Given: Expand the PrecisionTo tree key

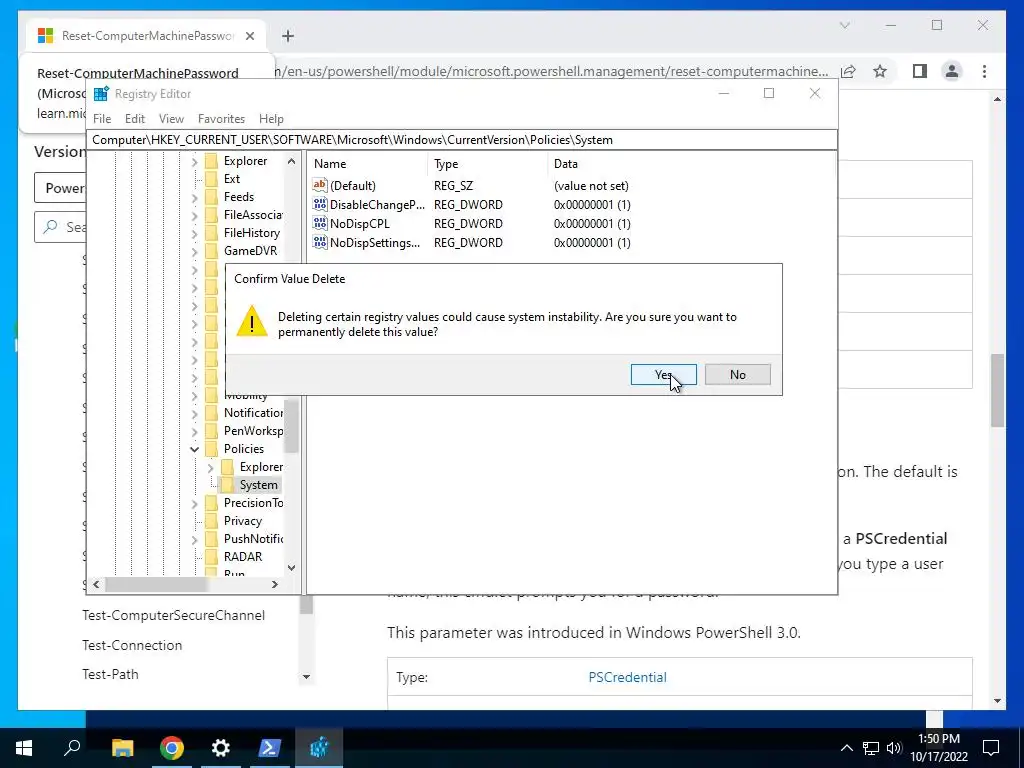Looking at the screenshot, I should (x=195, y=504).
